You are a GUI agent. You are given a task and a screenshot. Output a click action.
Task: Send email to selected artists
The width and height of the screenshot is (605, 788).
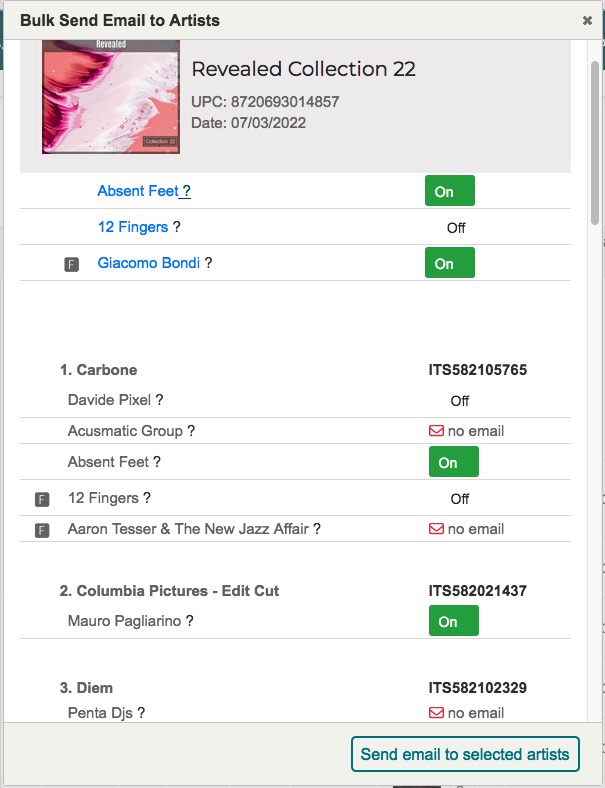465,754
